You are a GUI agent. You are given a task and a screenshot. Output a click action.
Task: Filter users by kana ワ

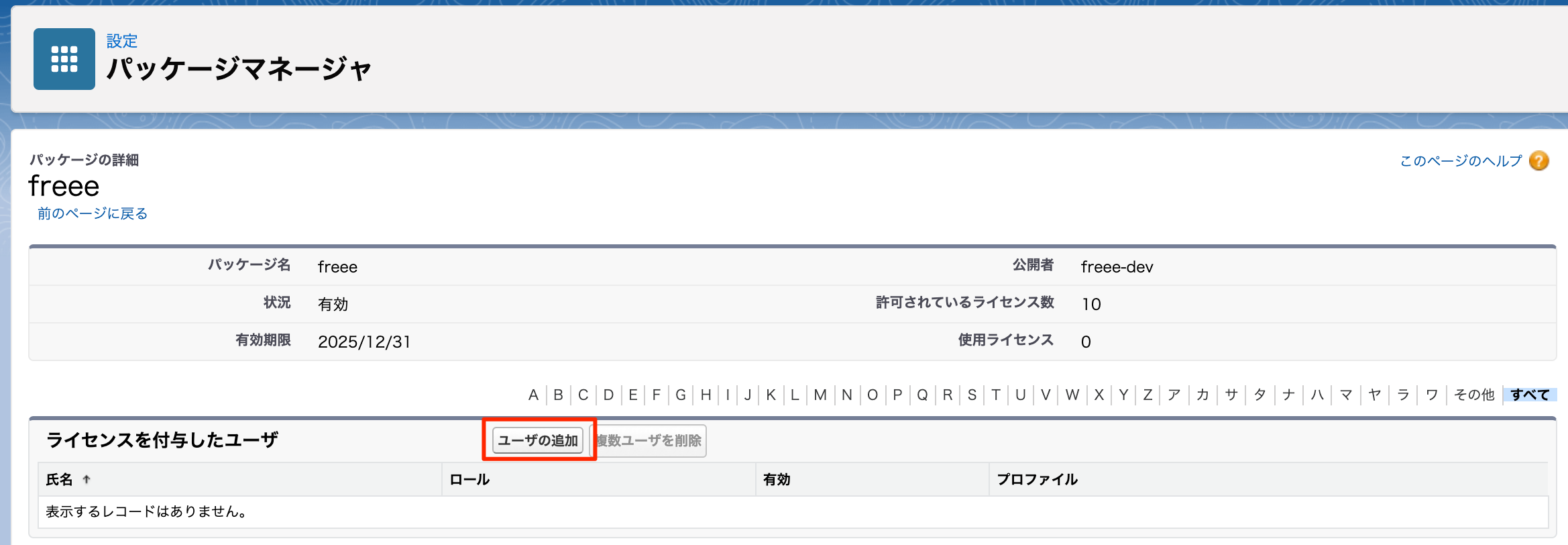coord(1432,395)
